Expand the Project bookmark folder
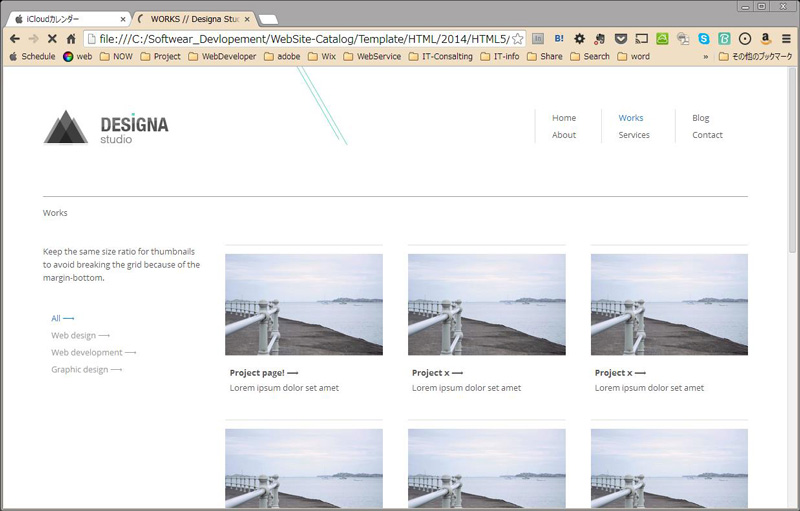 pos(161,57)
